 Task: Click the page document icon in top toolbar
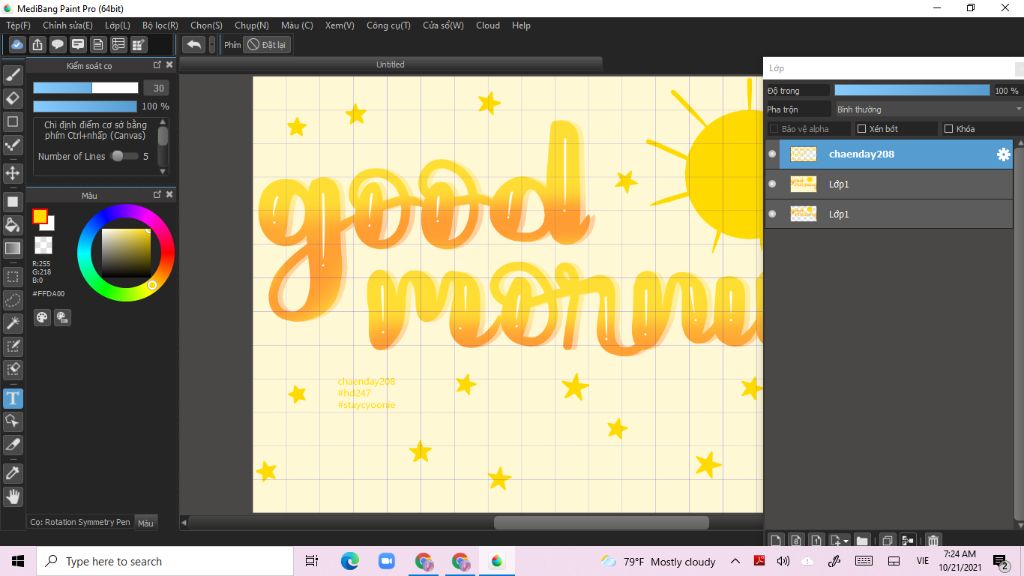(x=98, y=44)
